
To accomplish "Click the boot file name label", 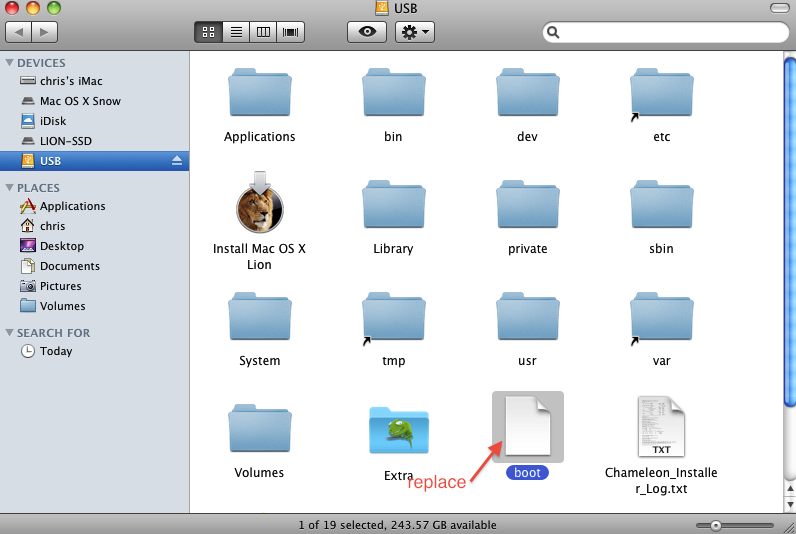I will [527, 473].
